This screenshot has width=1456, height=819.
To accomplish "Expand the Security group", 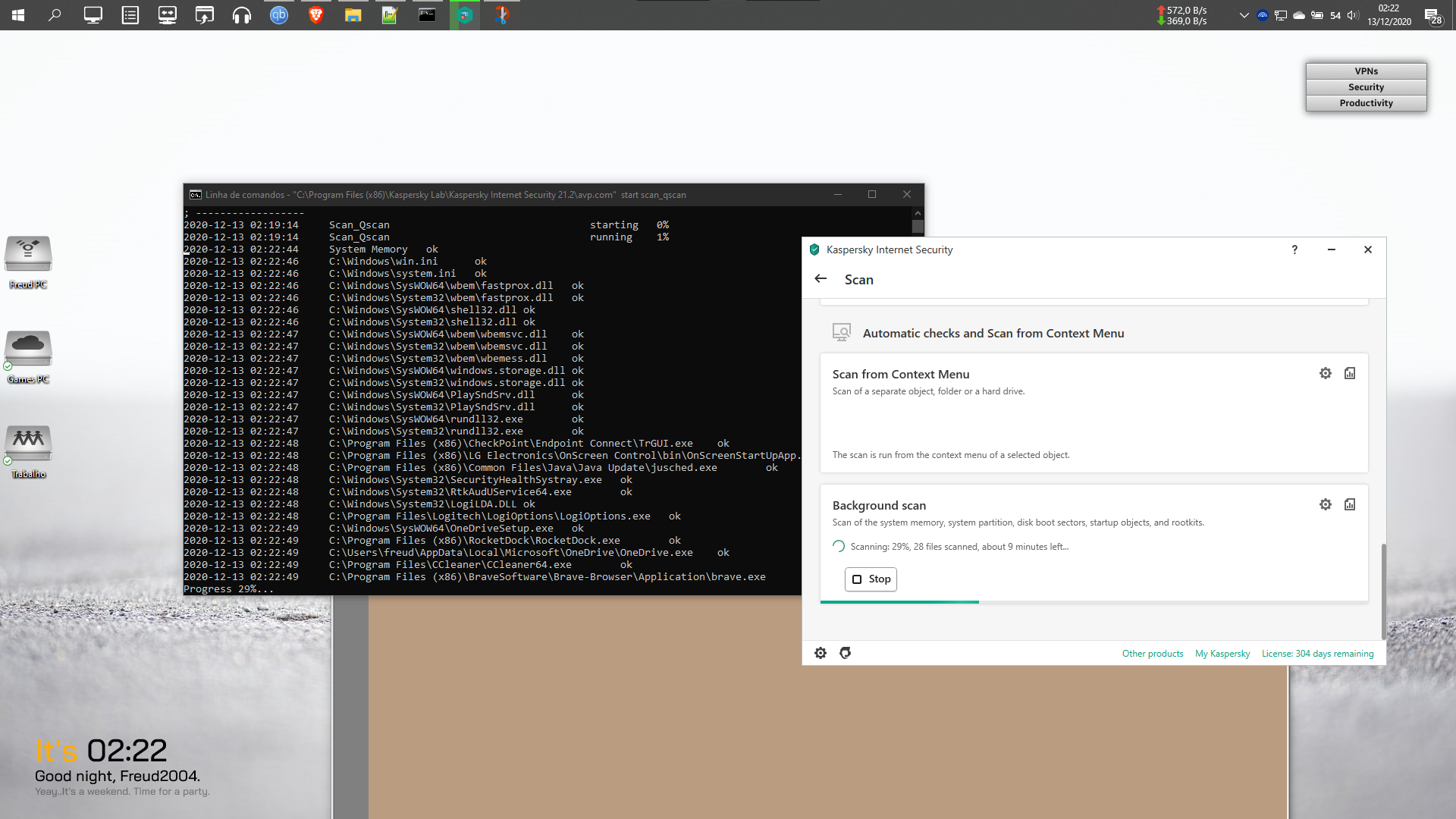I will [x=1366, y=87].
